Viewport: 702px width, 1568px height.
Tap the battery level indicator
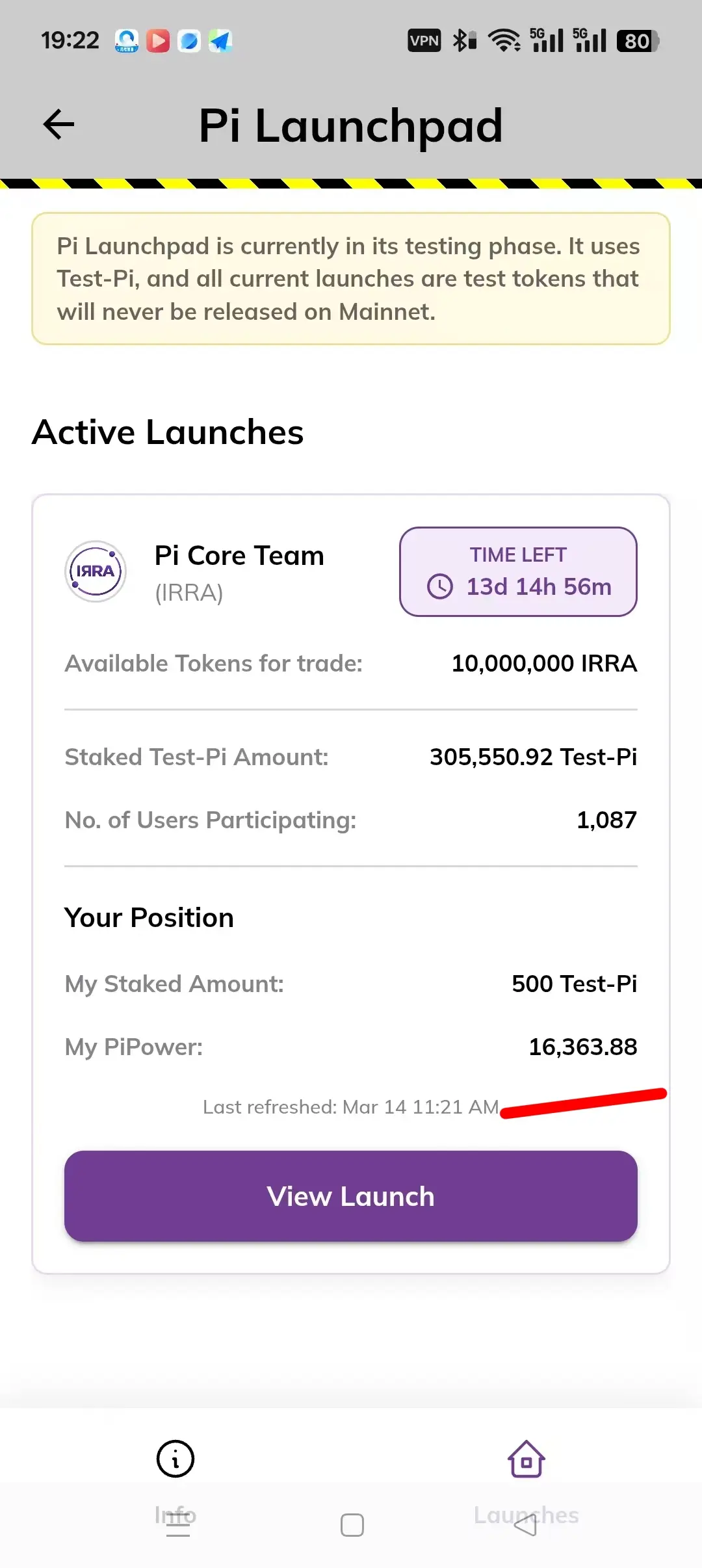pyautogui.click(x=638, y=41)
